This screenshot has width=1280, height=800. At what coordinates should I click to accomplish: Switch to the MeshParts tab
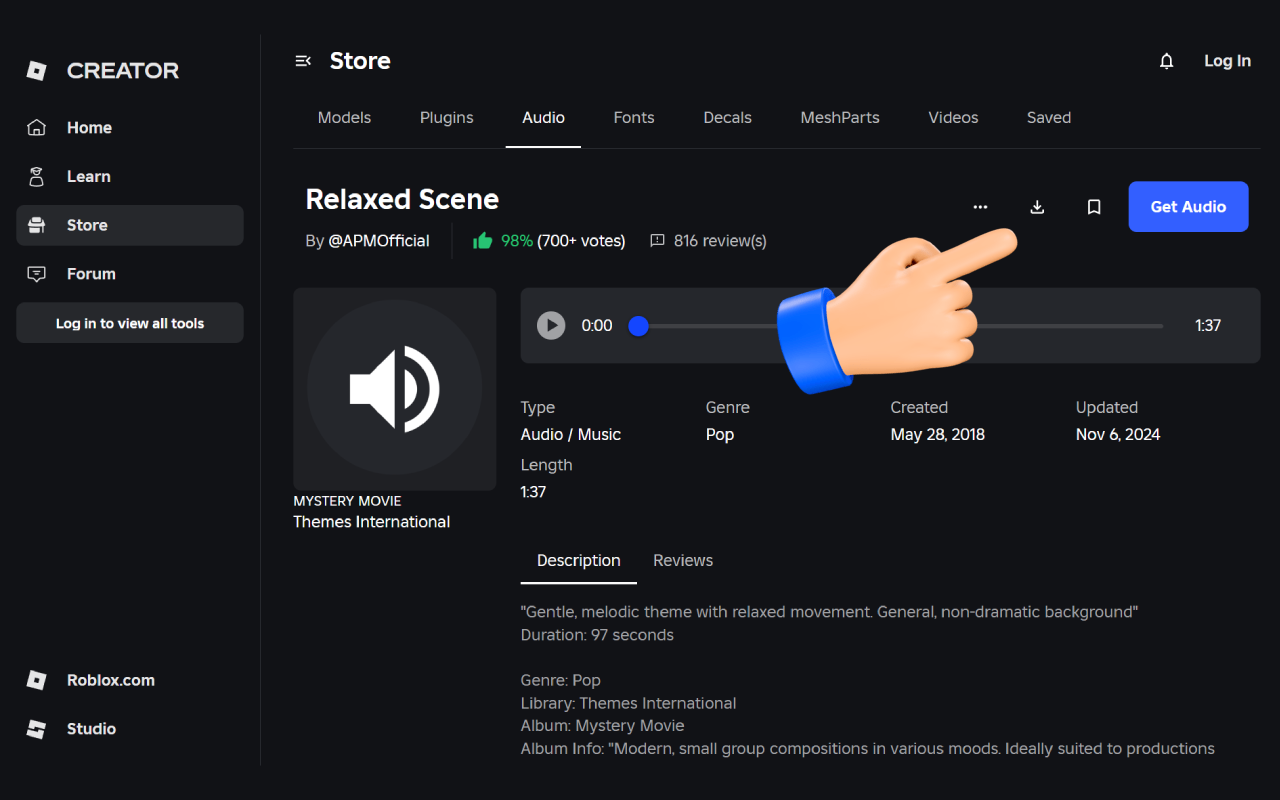click(x=840, y=118)
